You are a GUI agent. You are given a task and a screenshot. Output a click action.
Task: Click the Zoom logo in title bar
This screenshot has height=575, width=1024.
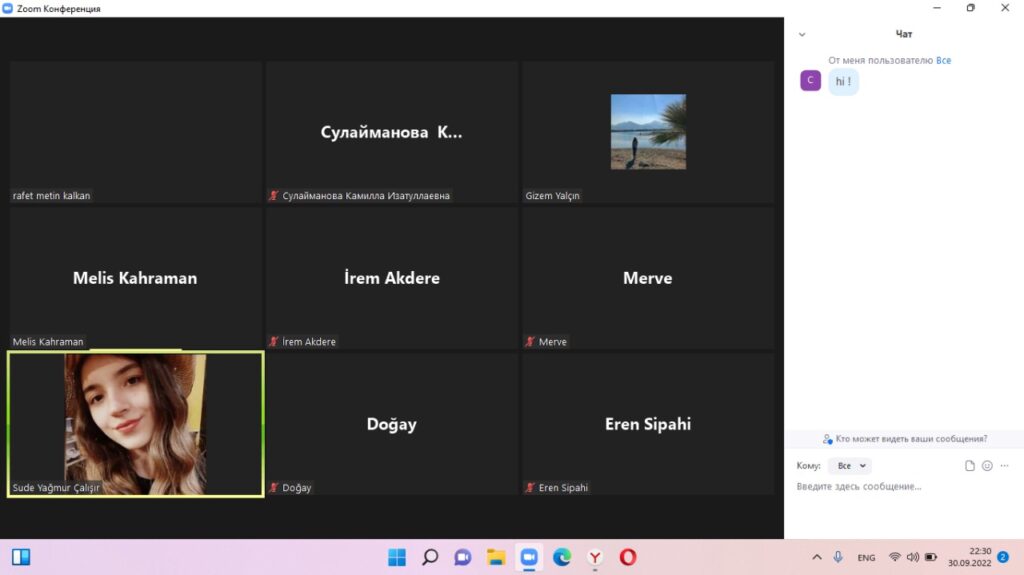pos(7,8)
